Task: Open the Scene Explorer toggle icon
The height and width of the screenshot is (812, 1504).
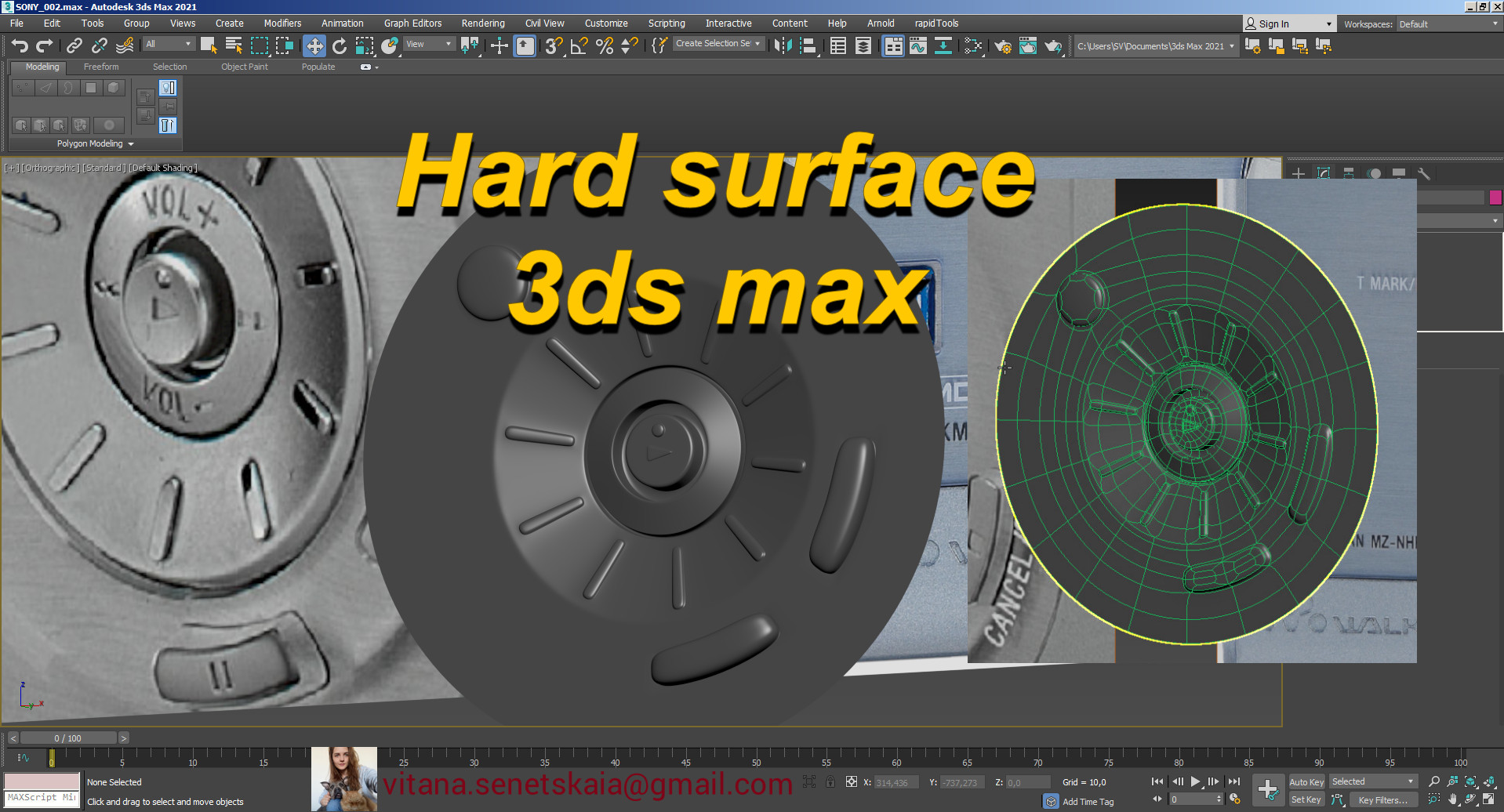Action: coord(838,45)
